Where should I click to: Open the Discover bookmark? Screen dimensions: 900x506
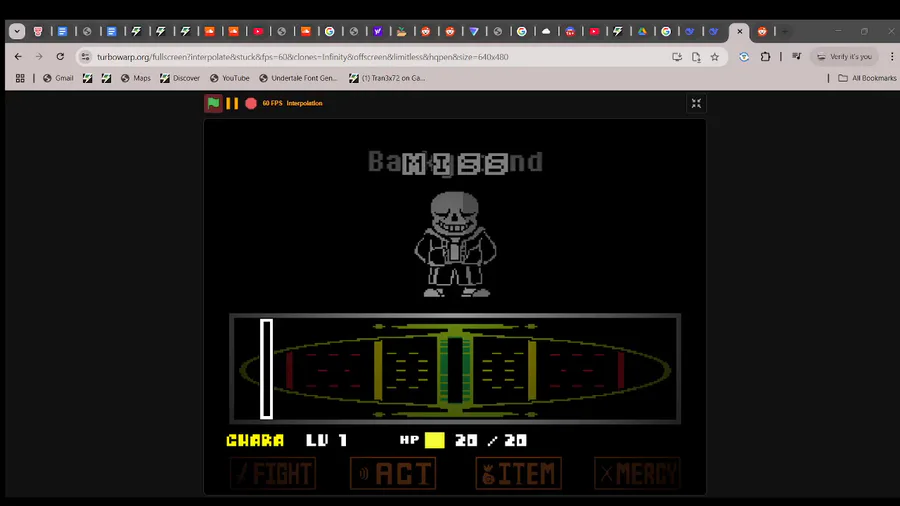pyautogui.click(x=180, y=78)
